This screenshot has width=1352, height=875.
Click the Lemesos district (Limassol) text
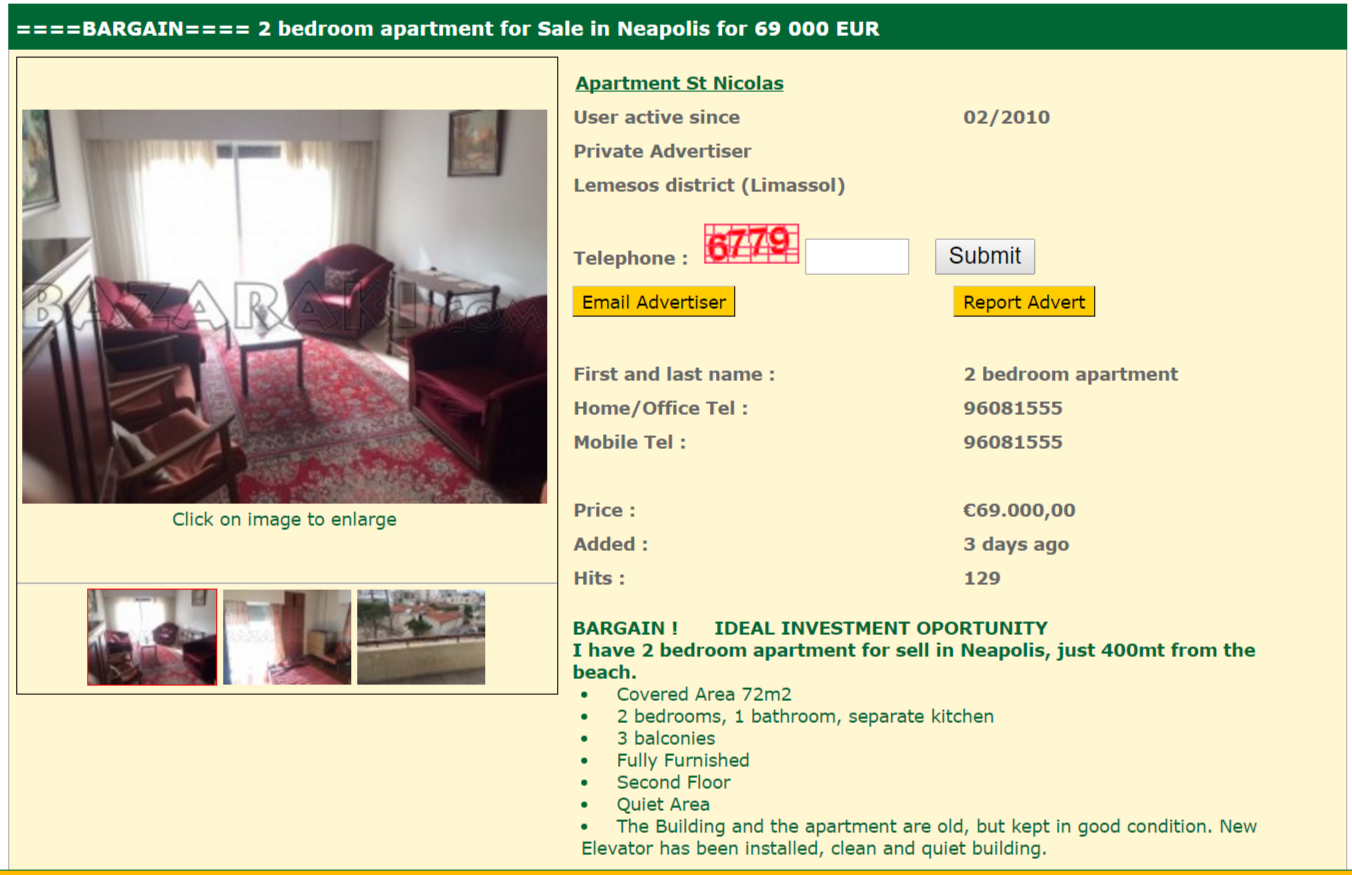click(x=709, y=185)
